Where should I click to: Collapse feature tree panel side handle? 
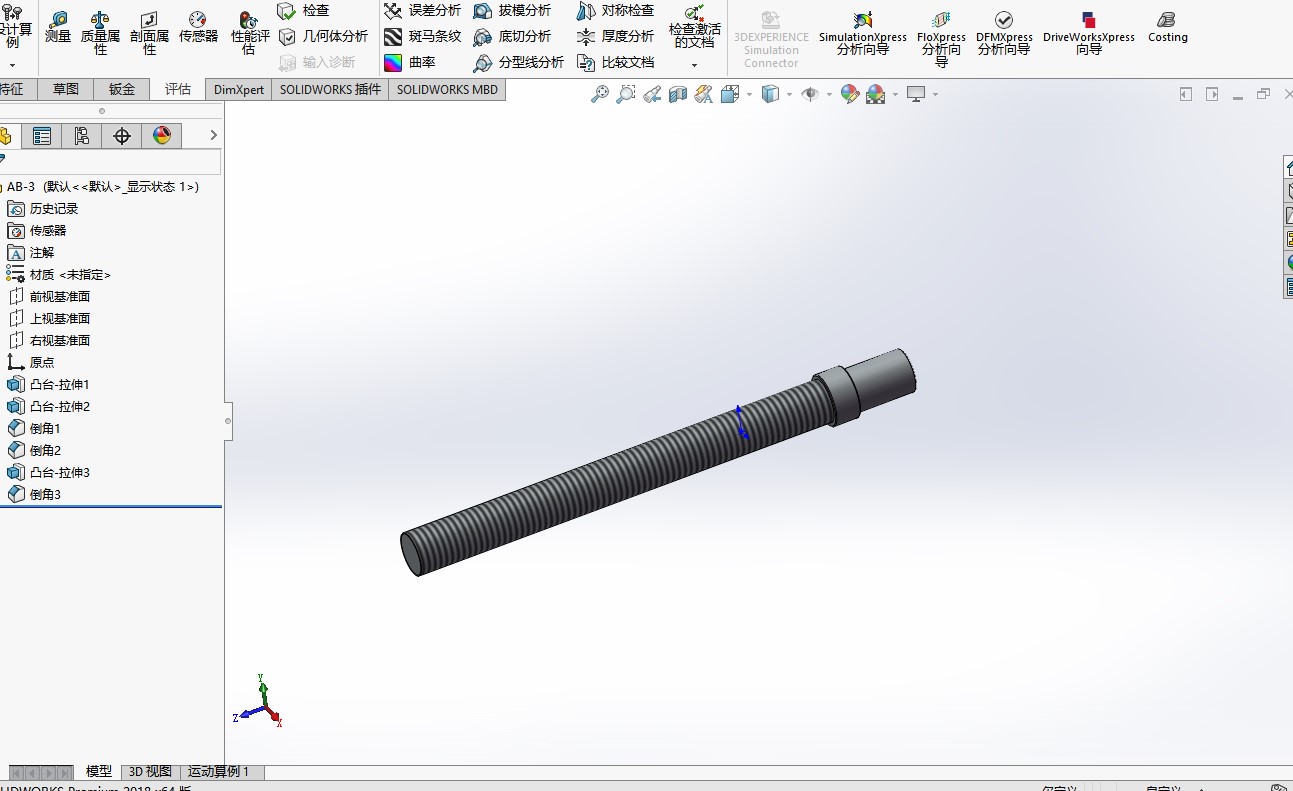[x=228, y=421]
